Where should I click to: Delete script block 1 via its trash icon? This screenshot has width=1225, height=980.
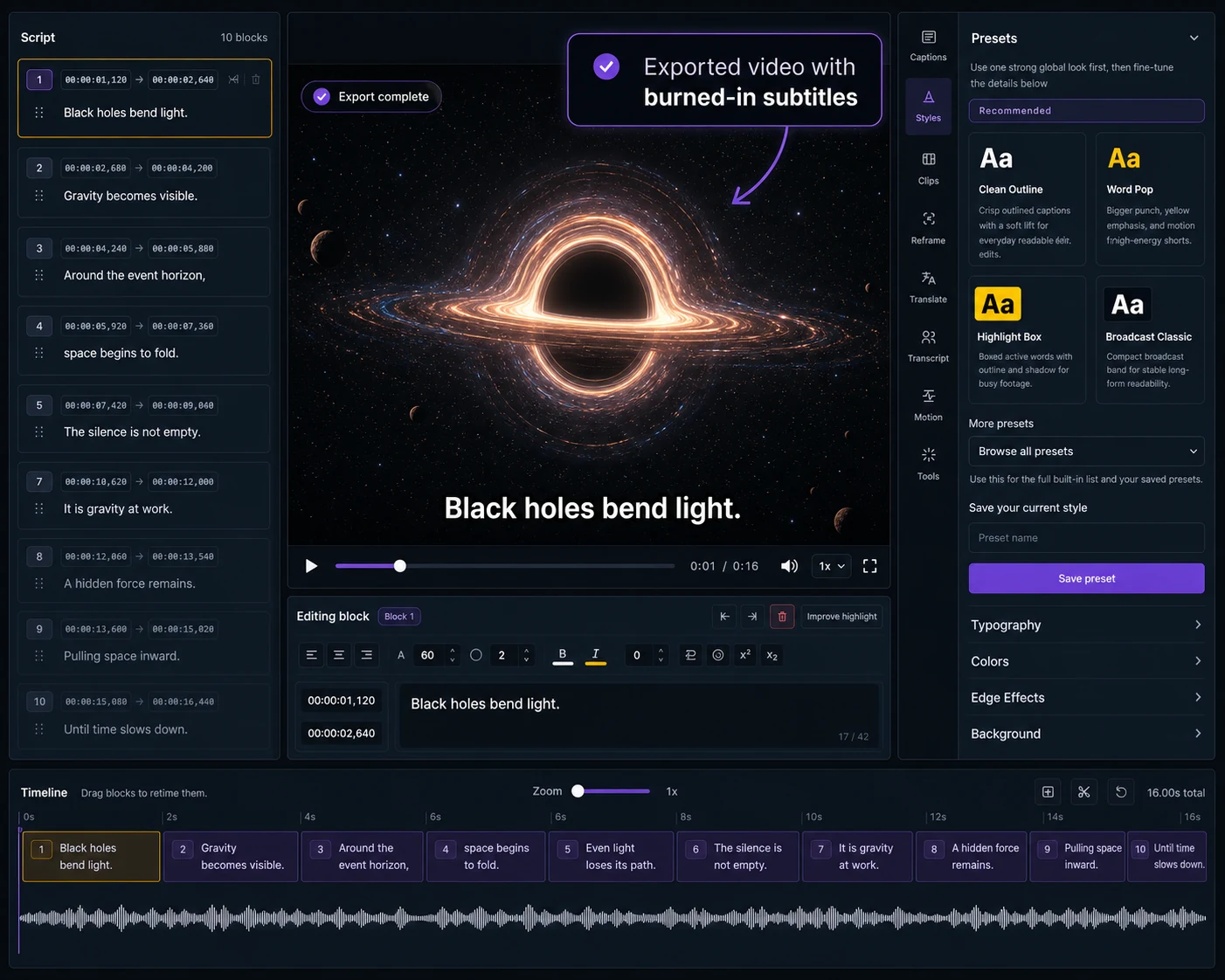pos(256,79)
